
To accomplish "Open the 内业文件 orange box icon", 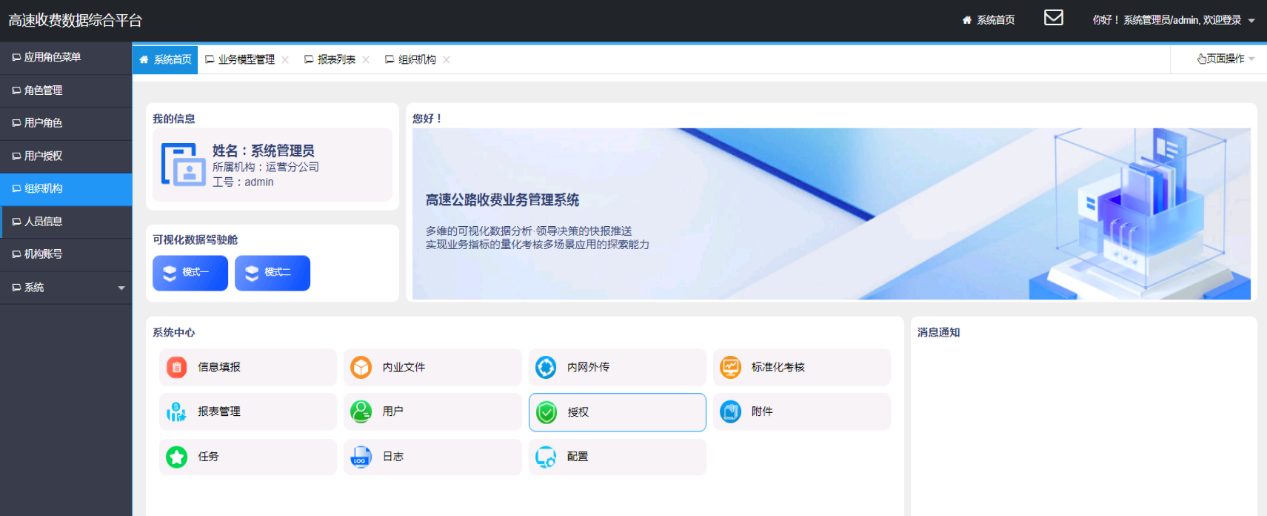I will [x=361, y=367].
